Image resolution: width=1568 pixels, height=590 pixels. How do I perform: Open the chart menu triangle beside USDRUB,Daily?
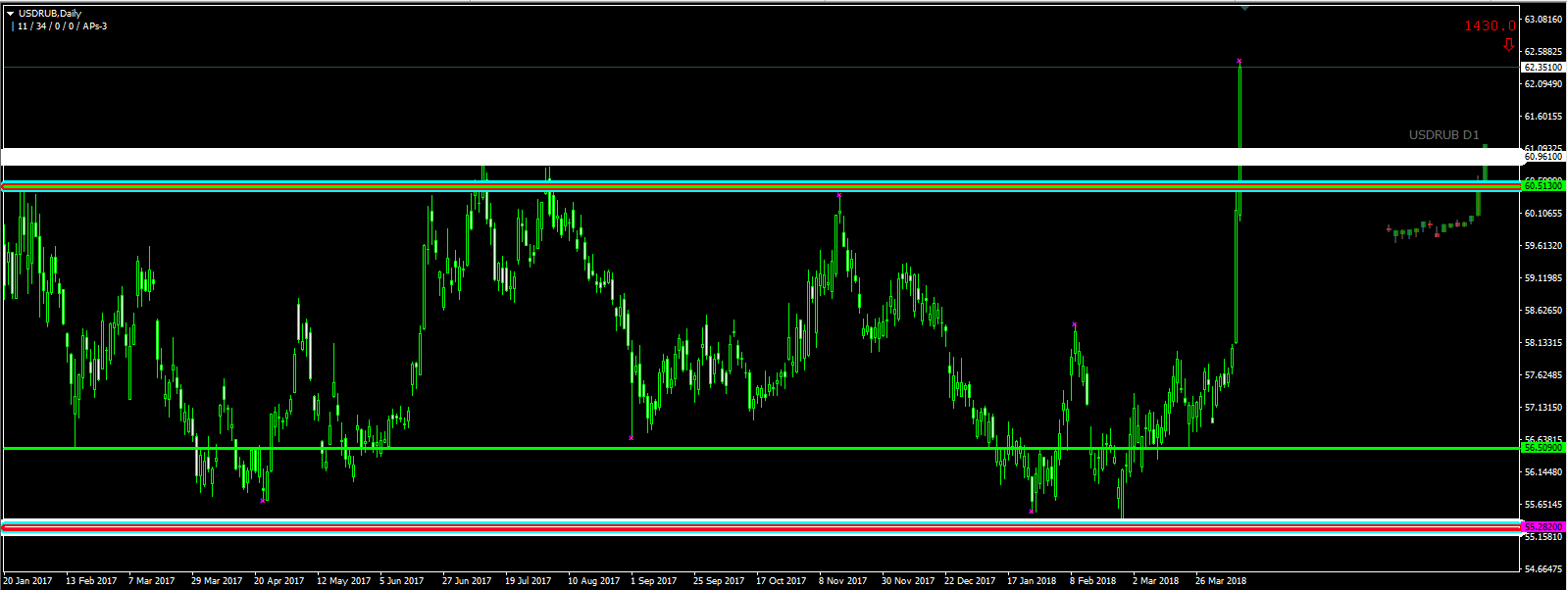click(x=11, y=14)
